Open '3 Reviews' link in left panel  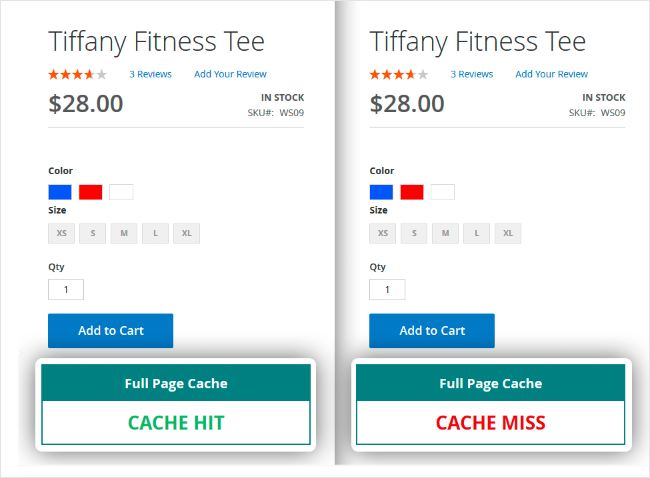(x=150, y=74)
